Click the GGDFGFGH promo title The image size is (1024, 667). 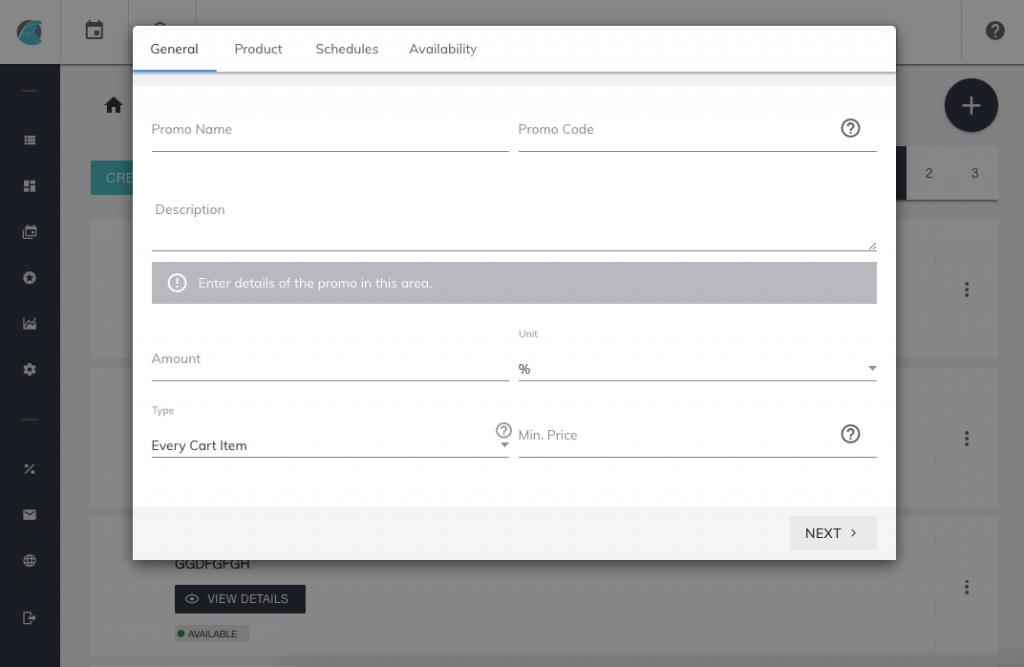[212, 564]
